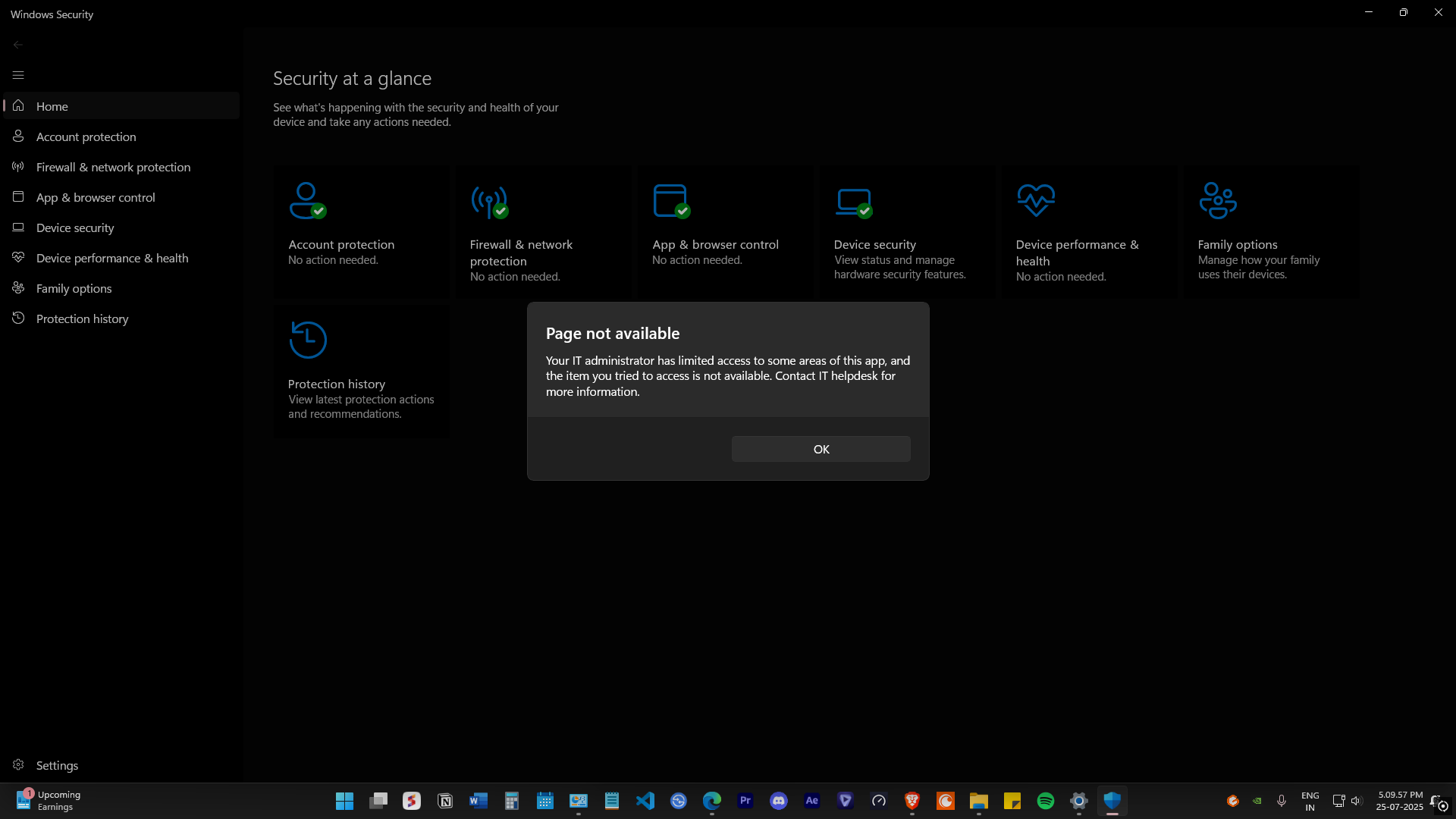
Task: Open the App & browser control tile icon
Action: pyautogui.click(x=671, y=201)
